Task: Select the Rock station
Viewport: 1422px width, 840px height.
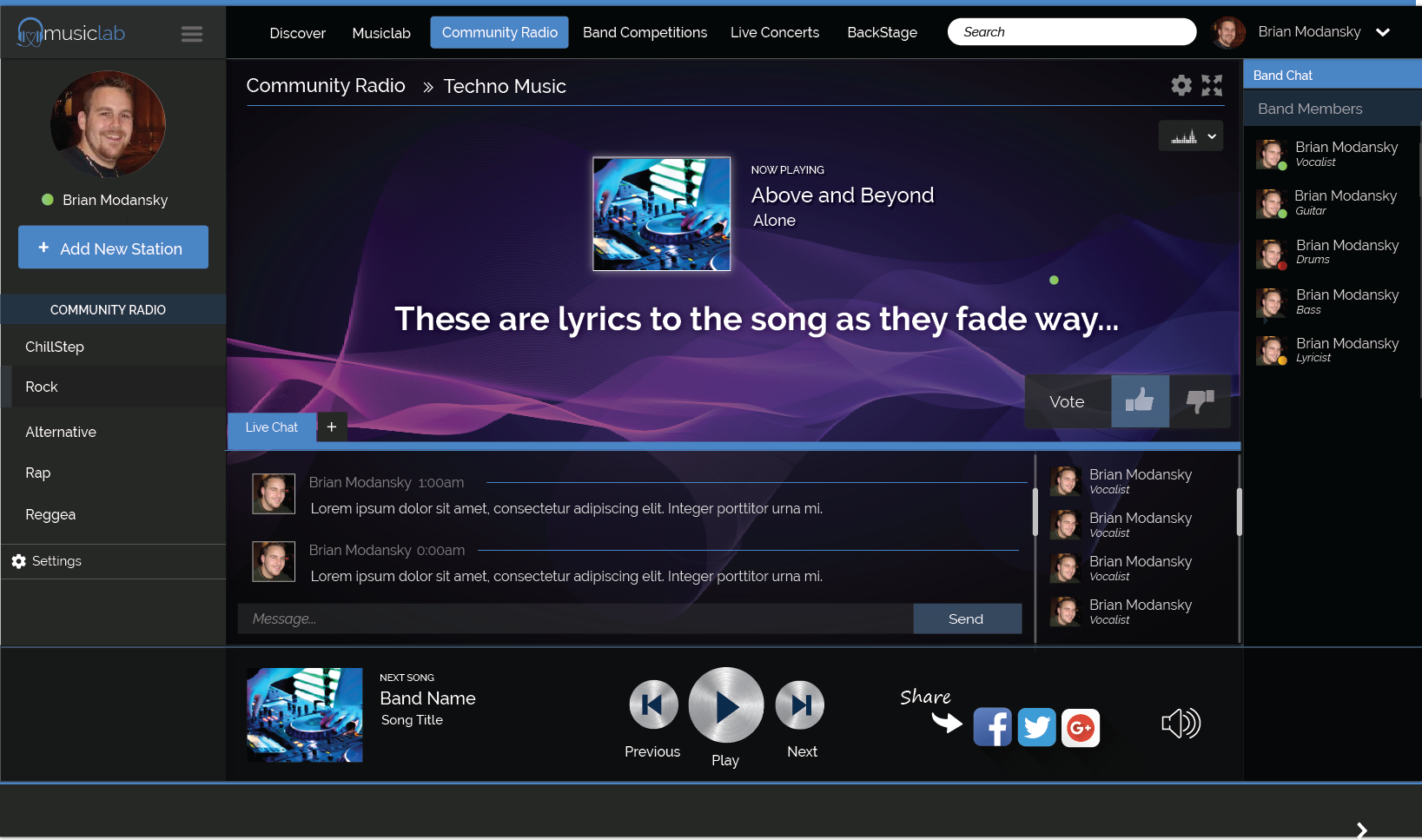Action: coord(113,387)
